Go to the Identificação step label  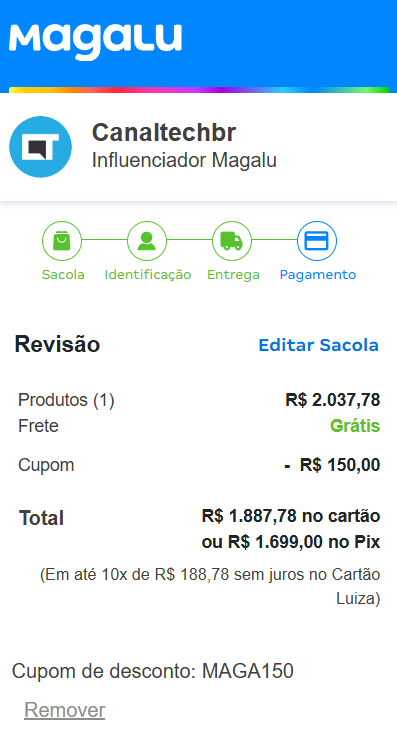point(148,275)
